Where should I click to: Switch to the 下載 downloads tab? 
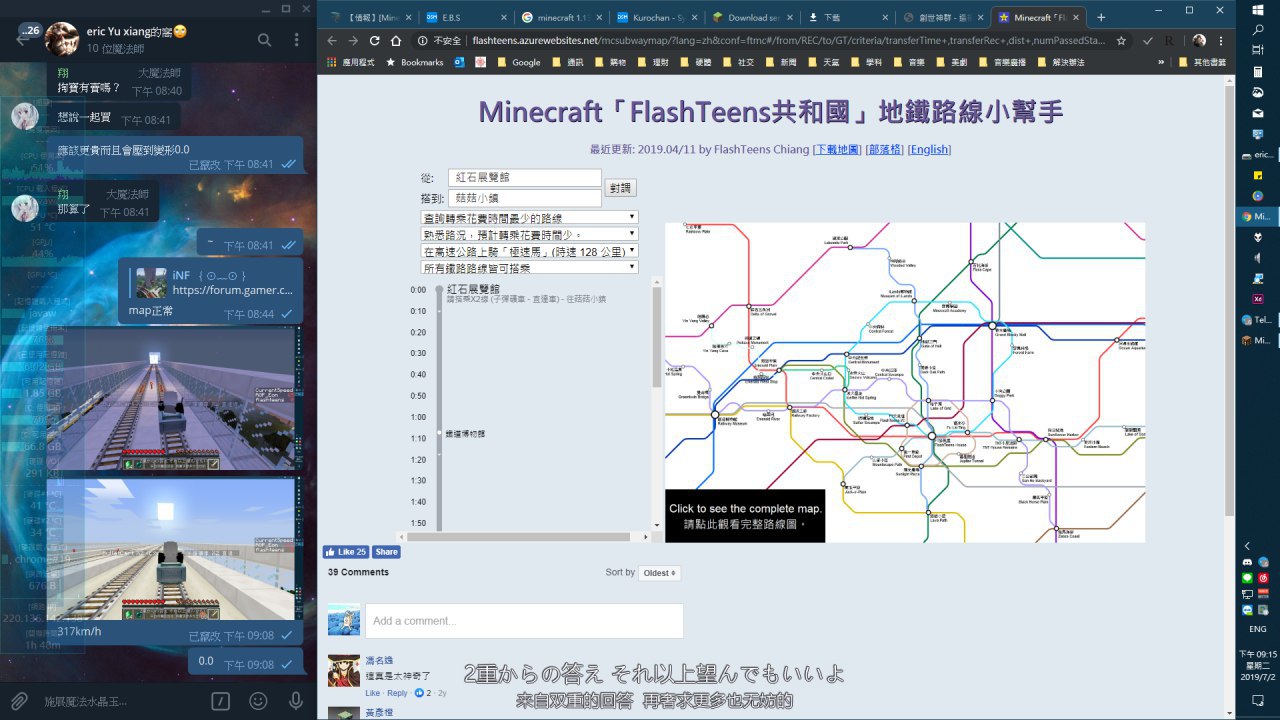pos(848,17)
